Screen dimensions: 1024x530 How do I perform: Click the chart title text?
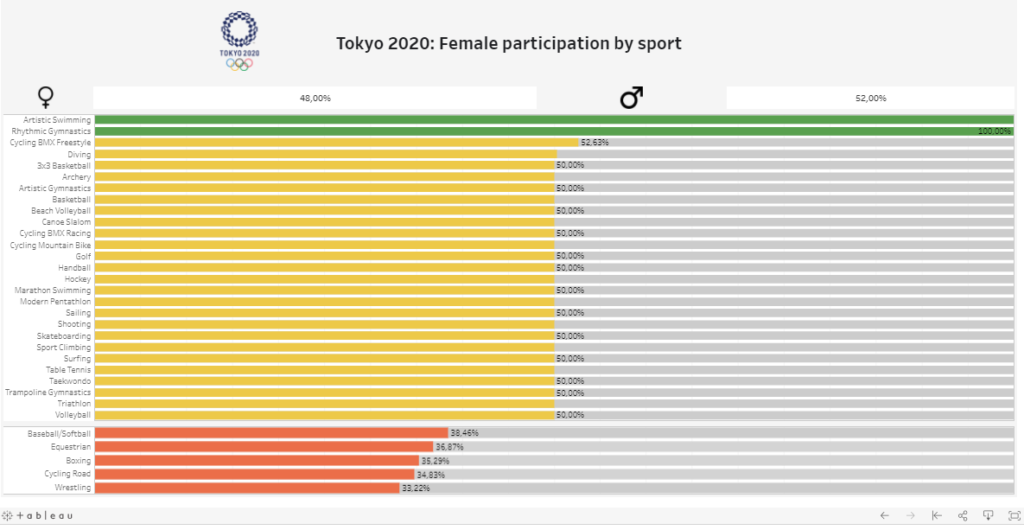point(508,44)
